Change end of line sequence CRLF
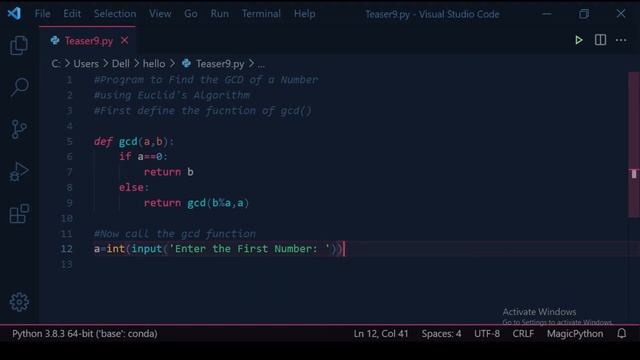The height and width of the screenshot is (360, 640). coord(523,333)
